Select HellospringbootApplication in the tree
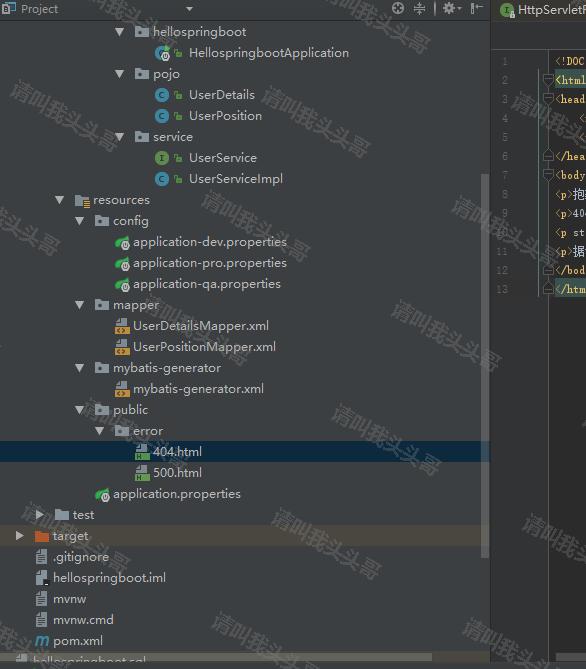Image resolution: width=586 pixels, height=669 pixels. pyautogui.click(x=269, y=53)
